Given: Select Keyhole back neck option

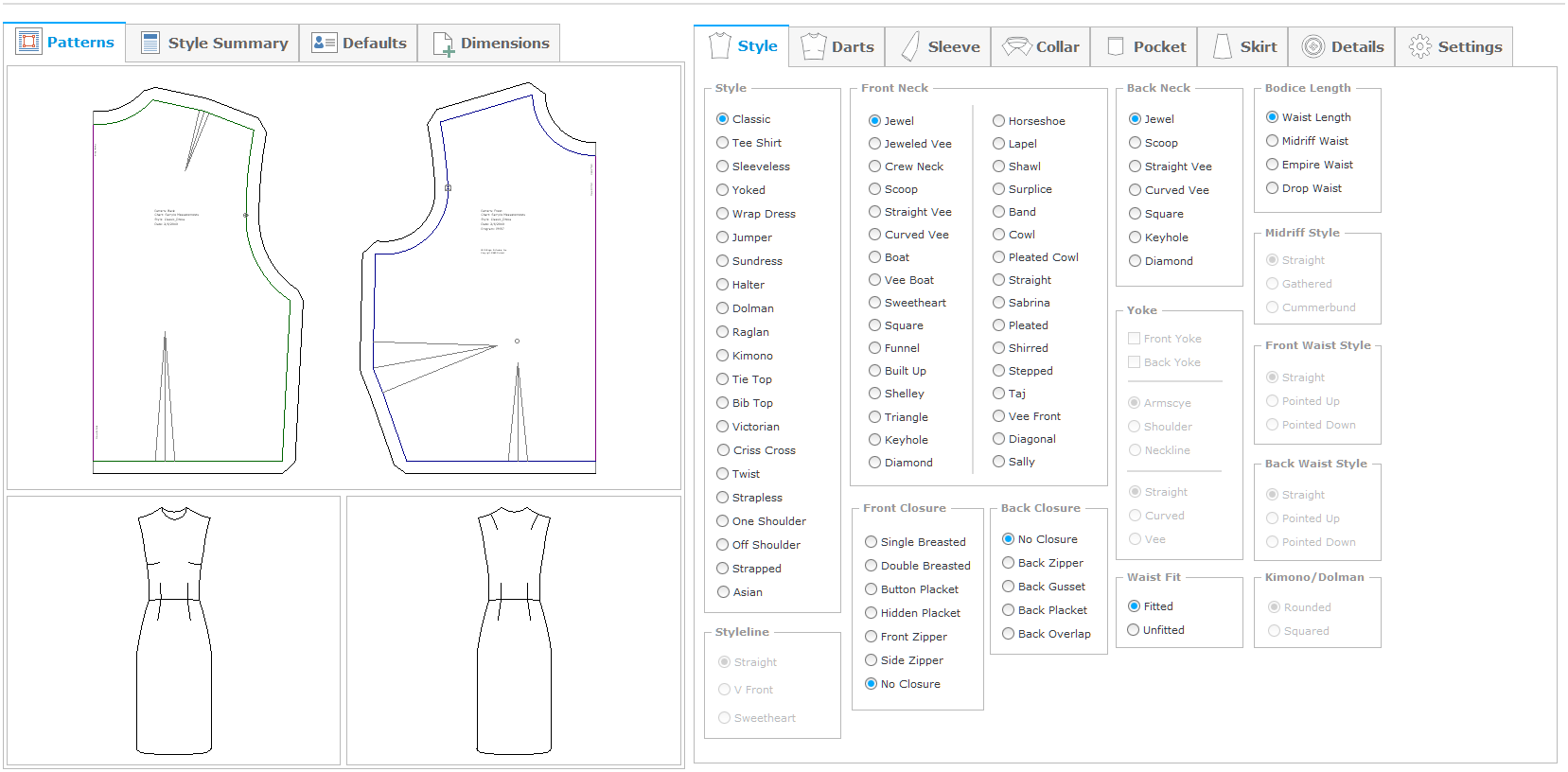Looking at the screenshot, I should coord(1136,237).
